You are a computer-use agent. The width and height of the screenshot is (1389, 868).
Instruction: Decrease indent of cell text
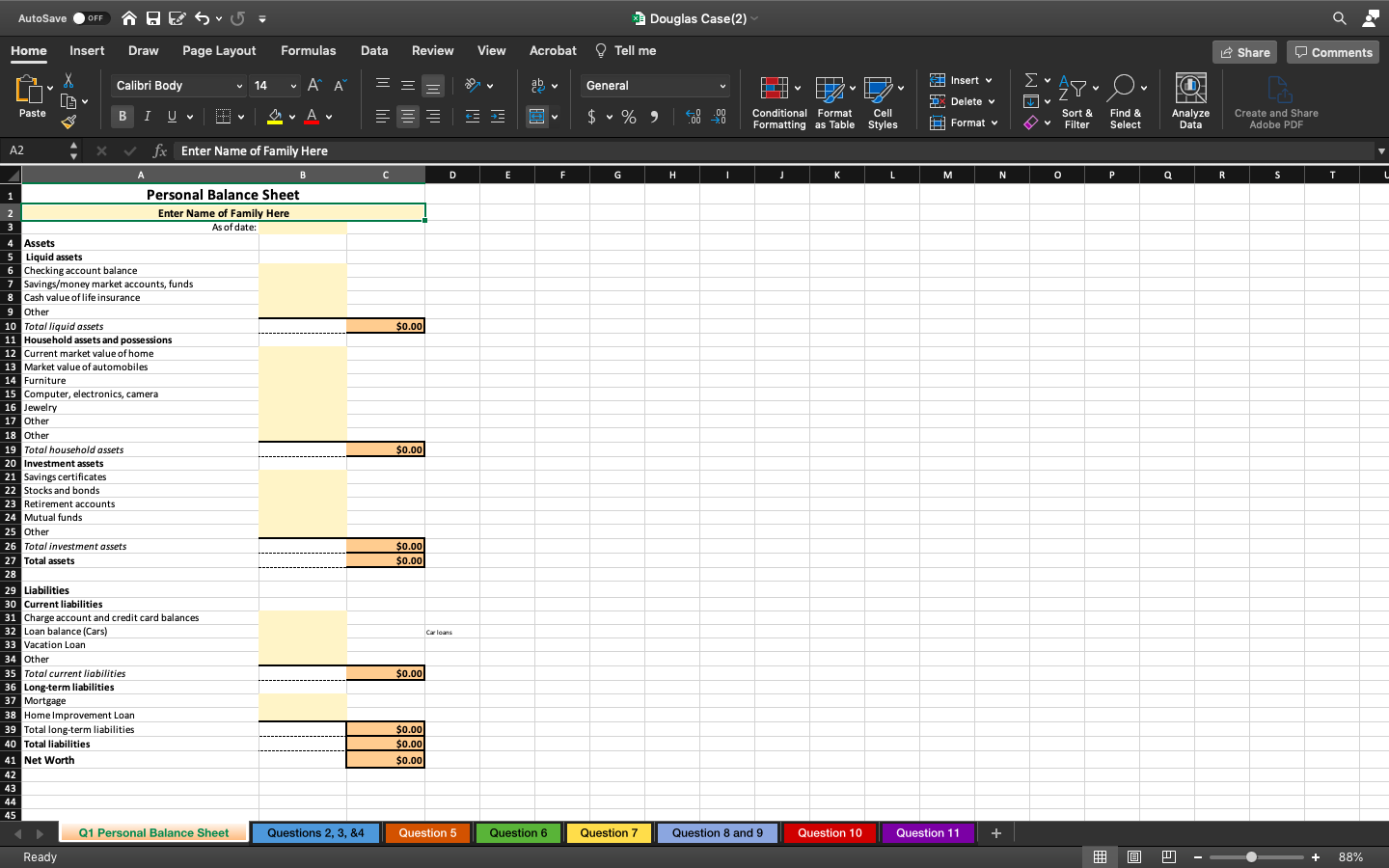tap(473, 117)
